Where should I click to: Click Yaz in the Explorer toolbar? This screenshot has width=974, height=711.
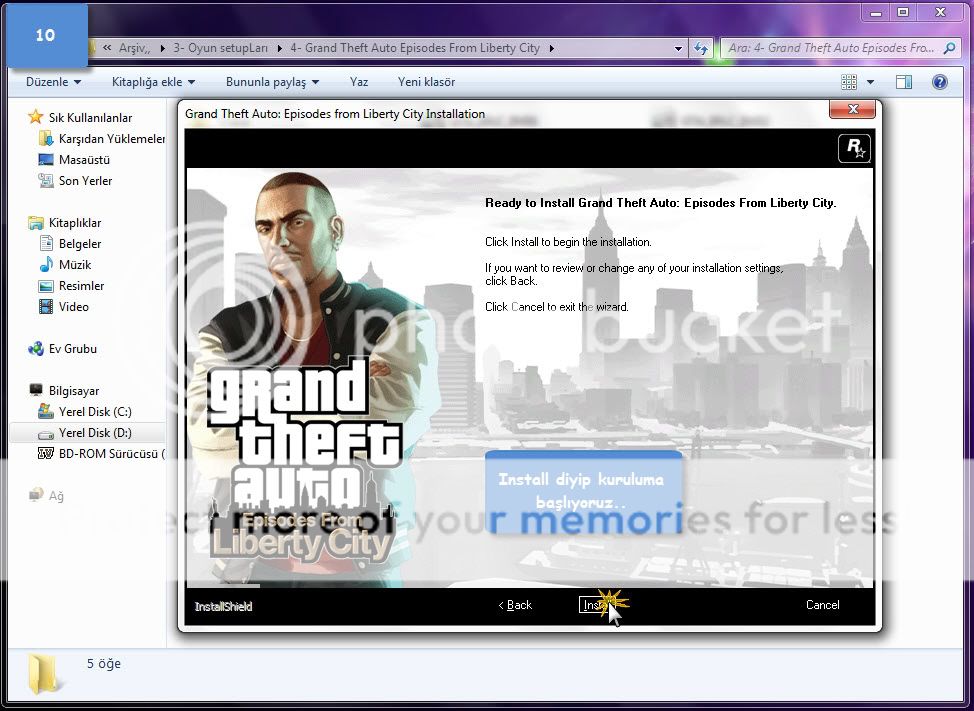click(x=359, y=82)
